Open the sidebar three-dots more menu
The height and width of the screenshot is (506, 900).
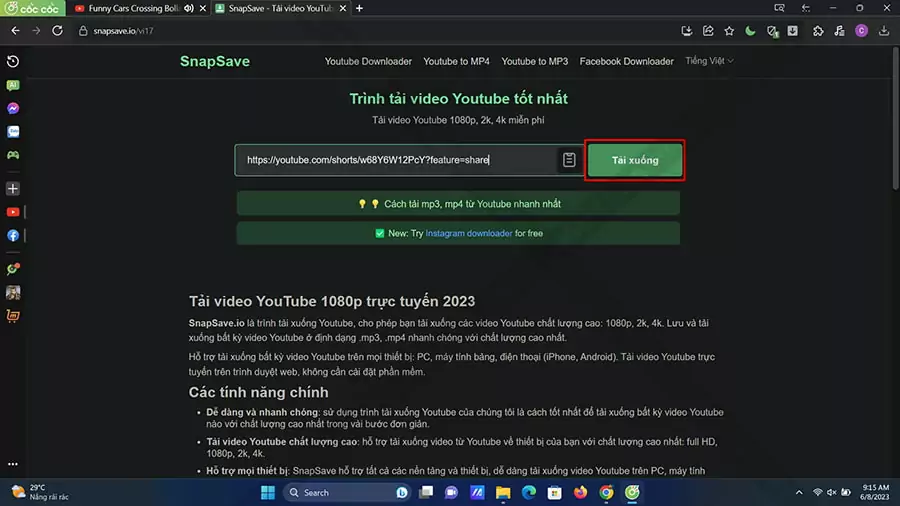point(13,464)
